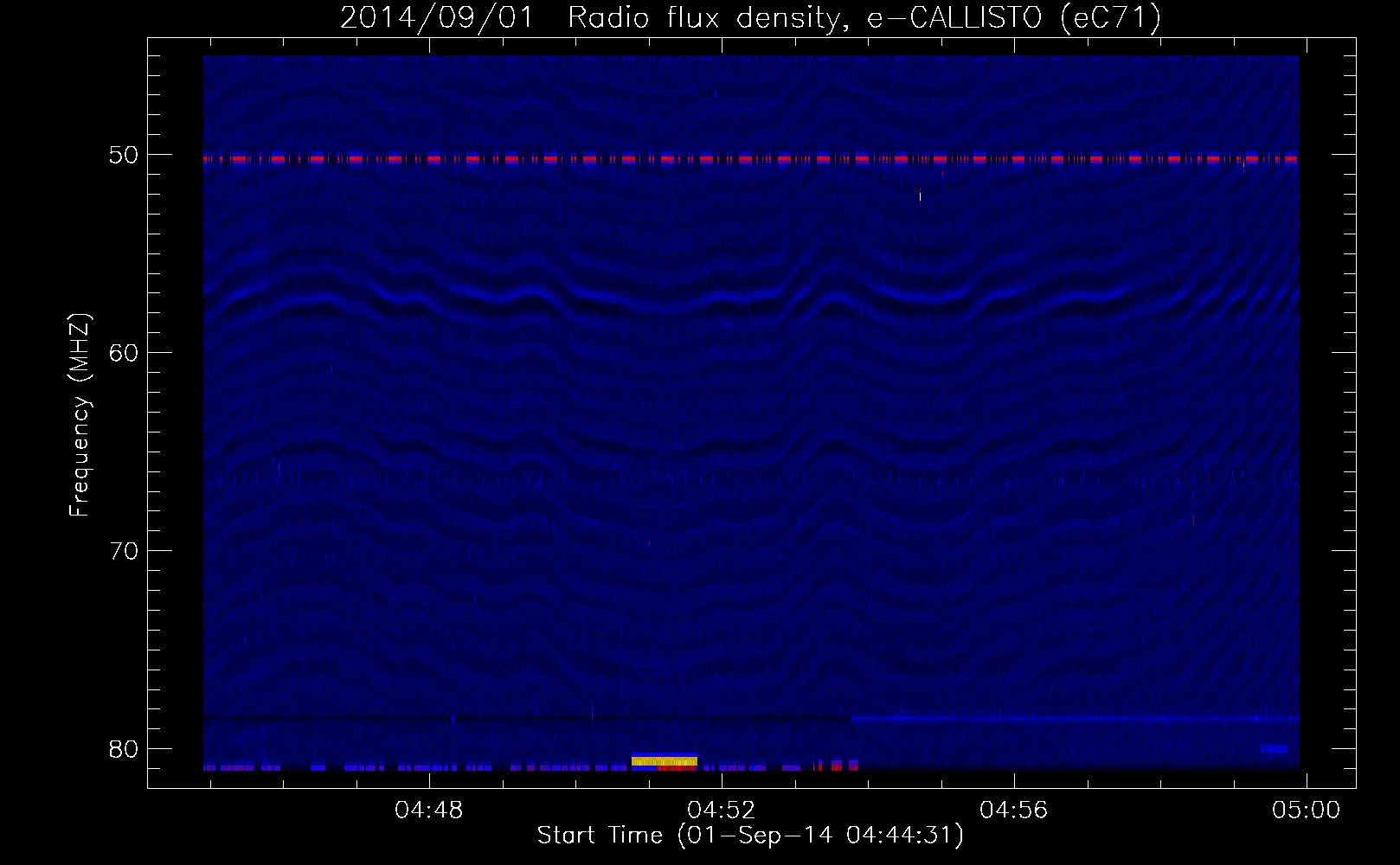Image resolution: width=1400 pixels, height=865 pixels.
Task: Select the 60 frequency tick label
Action: (123, 352)
